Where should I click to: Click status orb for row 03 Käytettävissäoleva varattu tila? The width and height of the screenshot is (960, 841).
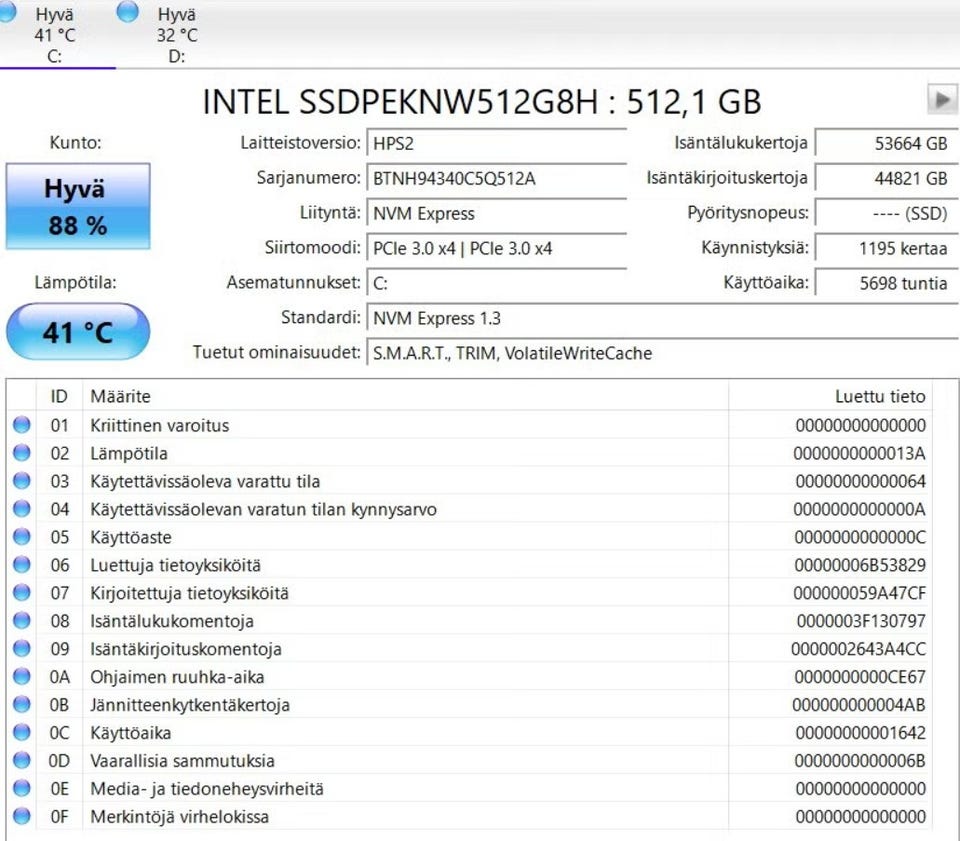[21, 481]
